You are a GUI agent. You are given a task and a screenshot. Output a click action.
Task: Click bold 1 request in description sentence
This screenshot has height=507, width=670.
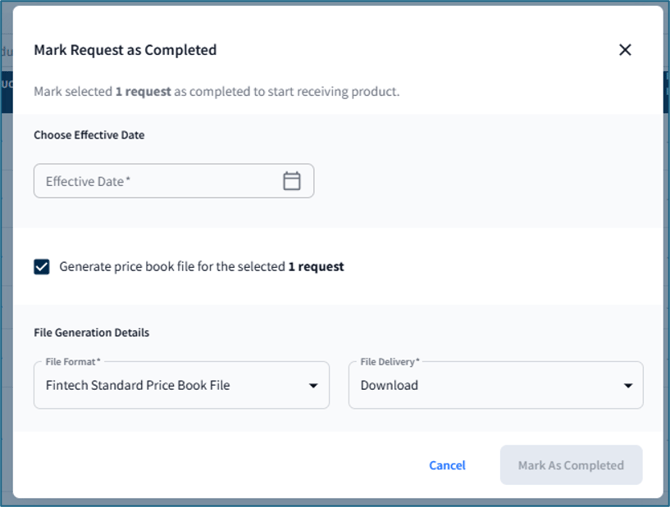coord(143,91)
